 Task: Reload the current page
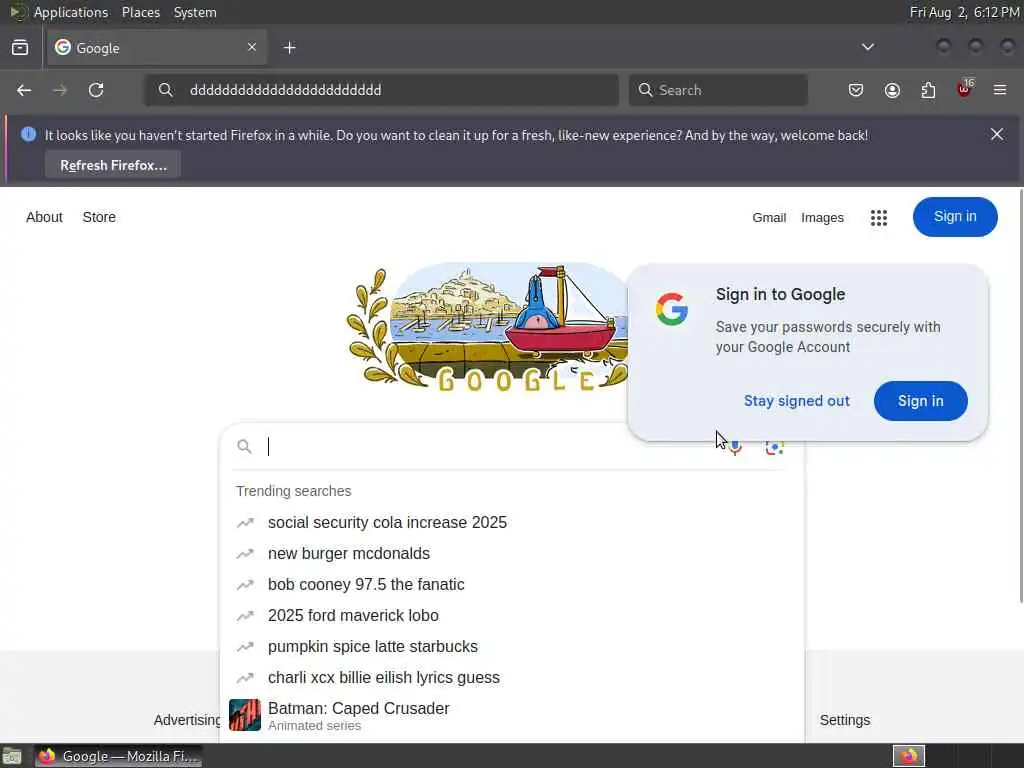point(96,90)
